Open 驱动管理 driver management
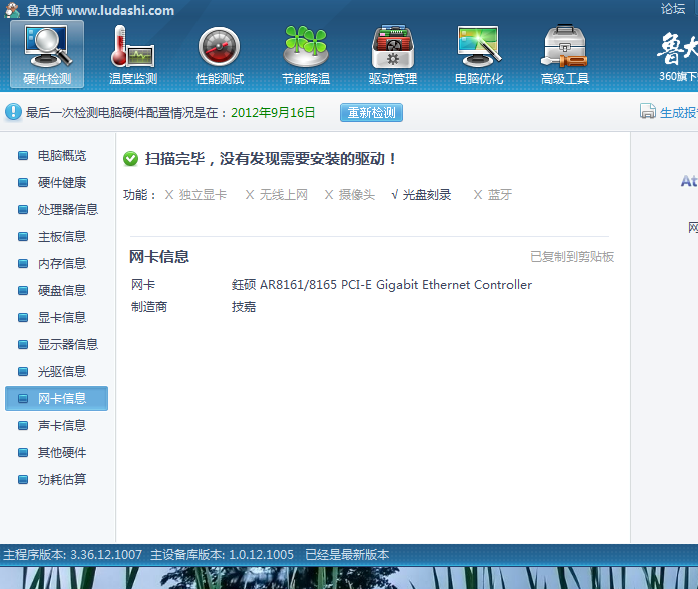The height and width of the screenshot is (589, 698). (393, 54)
